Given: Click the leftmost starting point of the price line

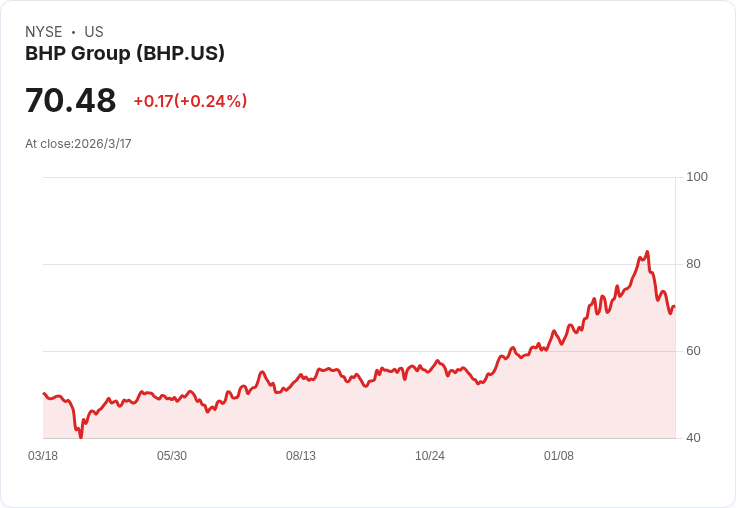Looking at the screenshot, I should coord(44,393).
